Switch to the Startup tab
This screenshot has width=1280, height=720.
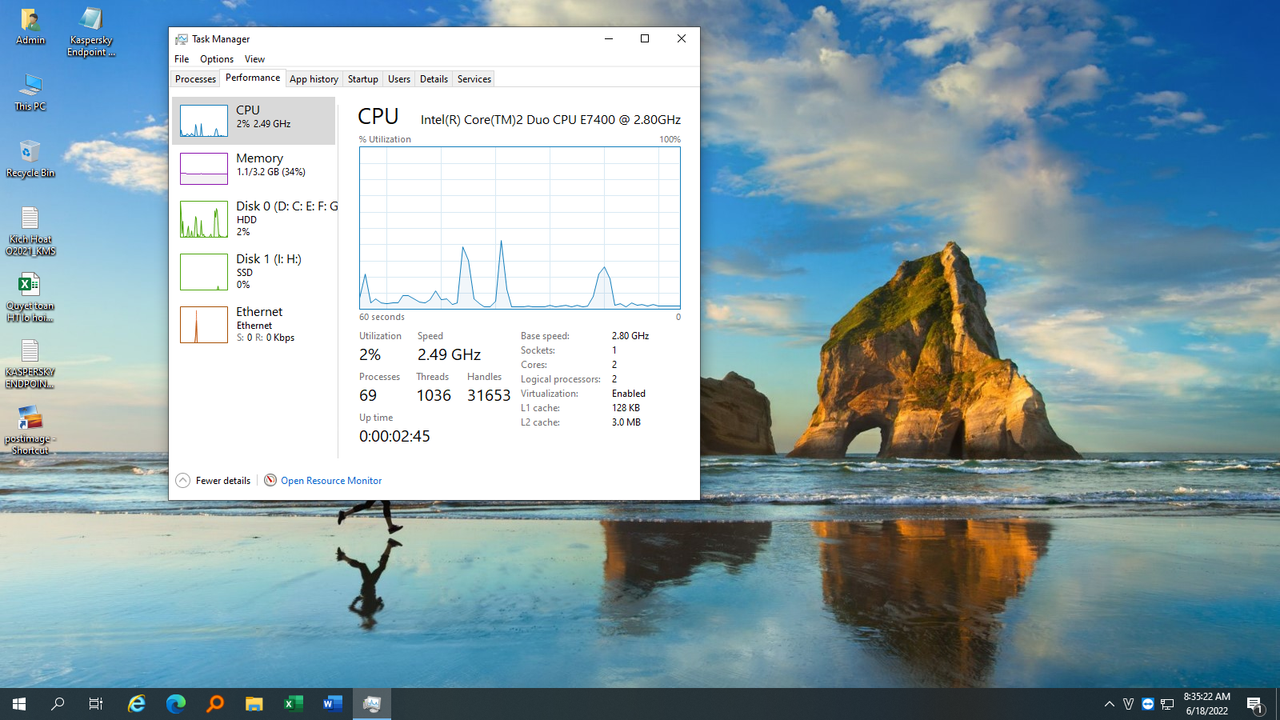coord(363,79)
